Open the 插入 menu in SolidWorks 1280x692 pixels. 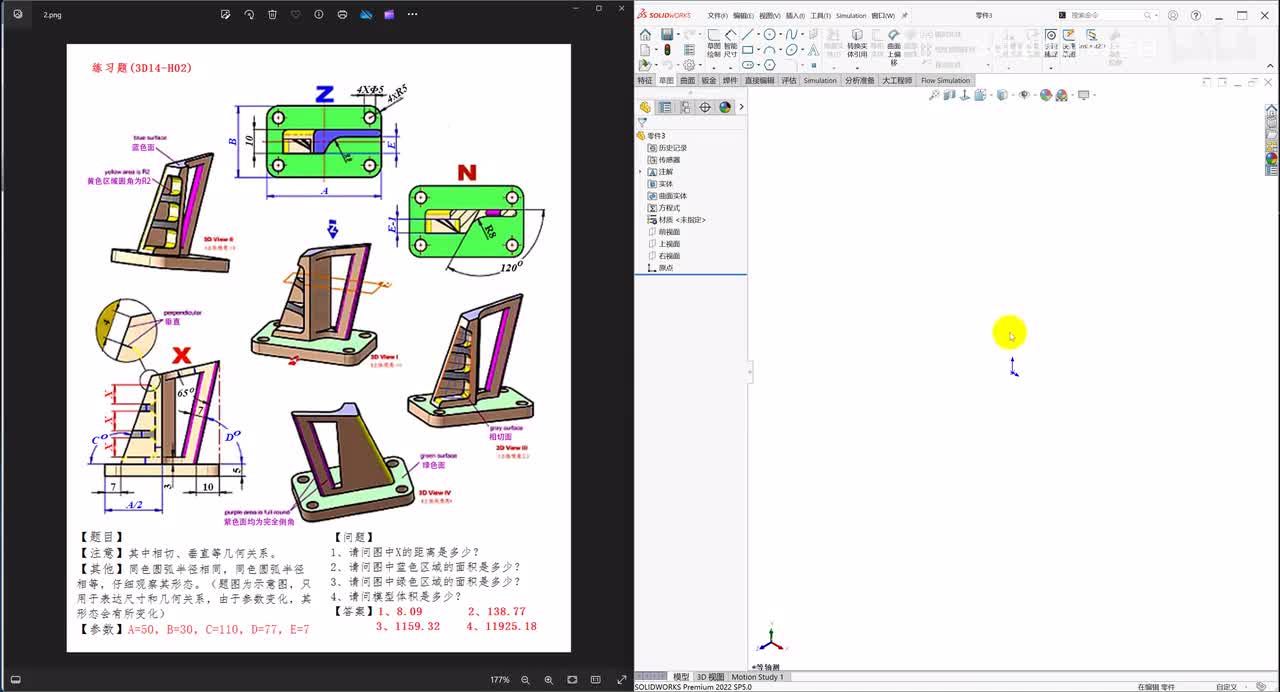(x=795, y=16)
